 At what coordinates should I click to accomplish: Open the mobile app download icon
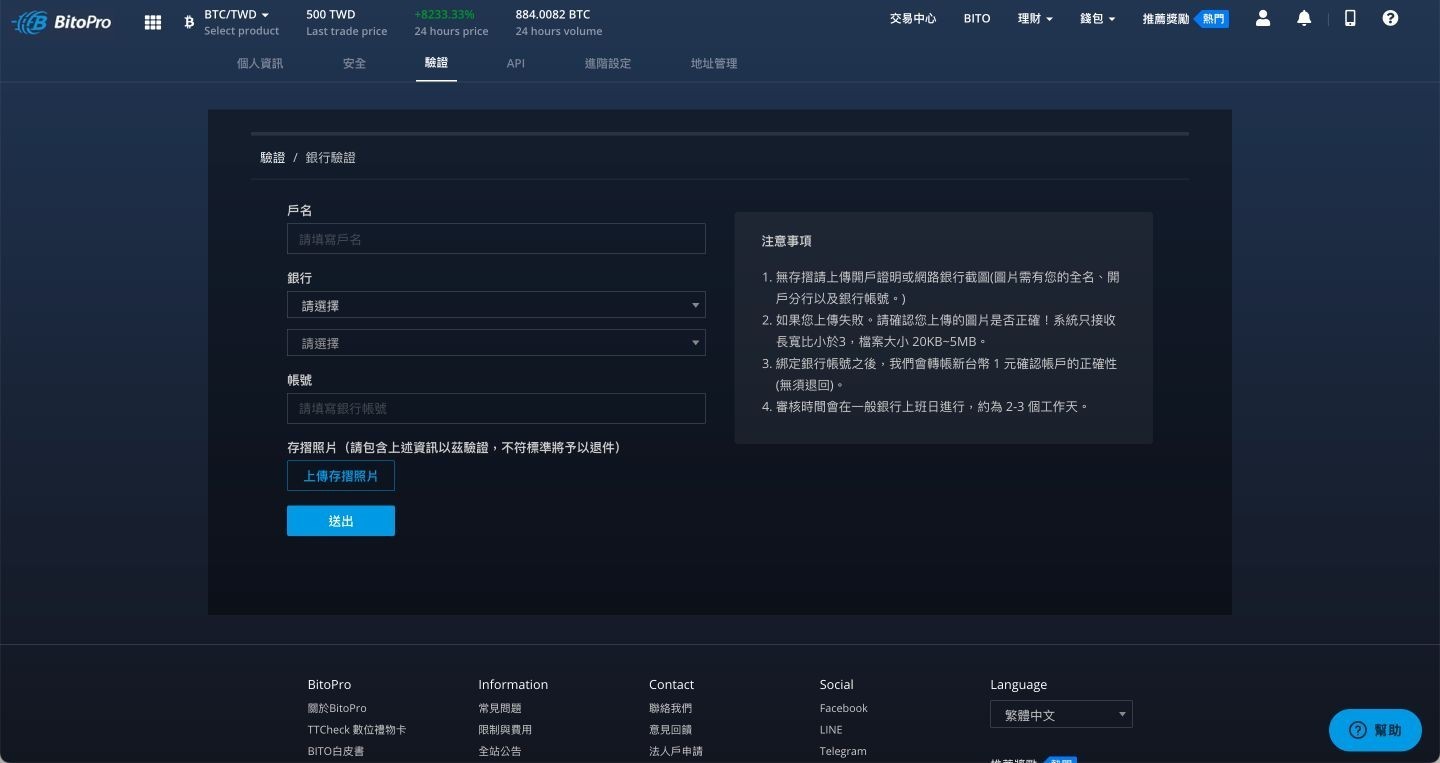(1349, 18)
